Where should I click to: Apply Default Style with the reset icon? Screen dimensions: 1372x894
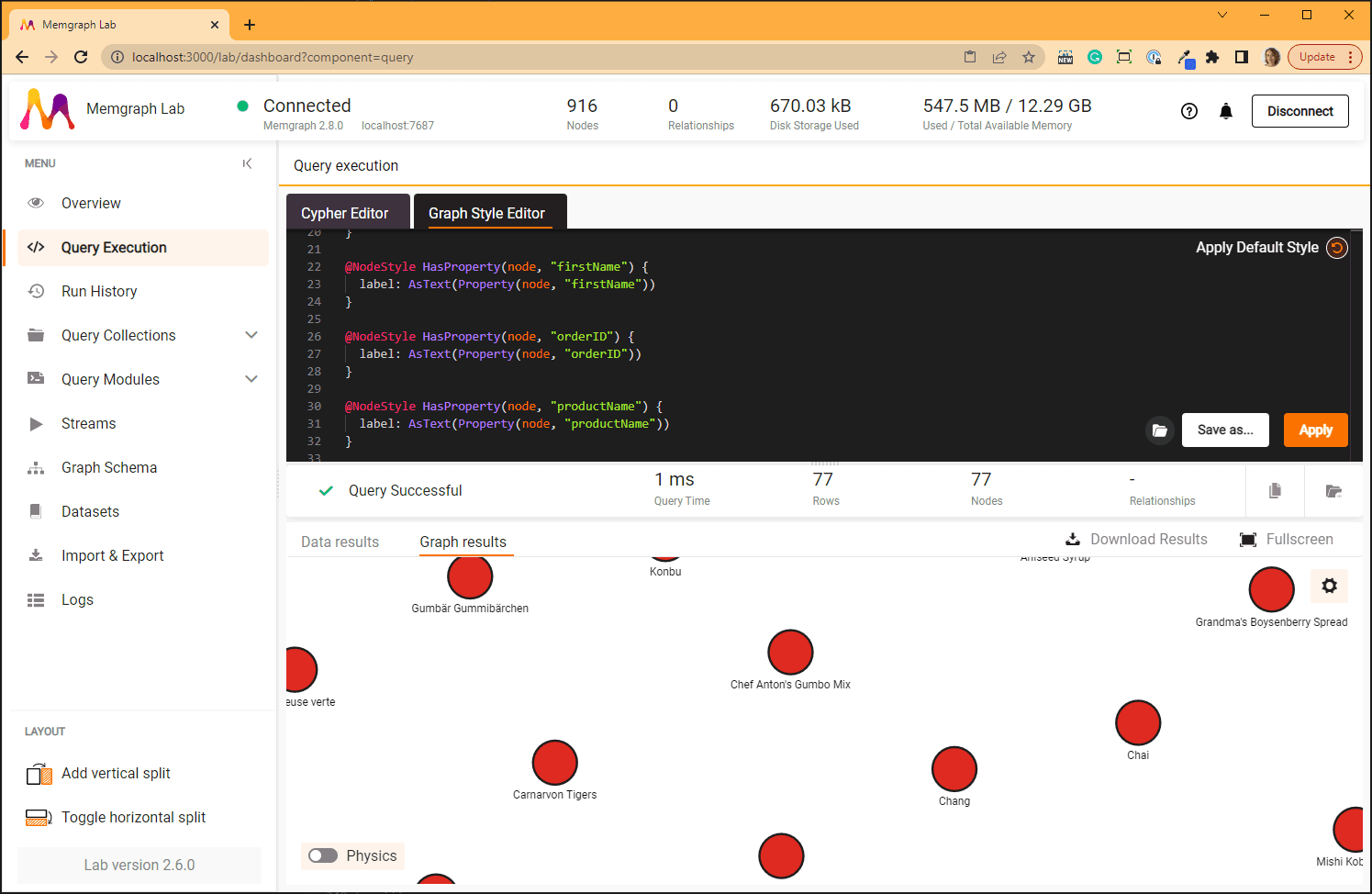[1337, 247]
